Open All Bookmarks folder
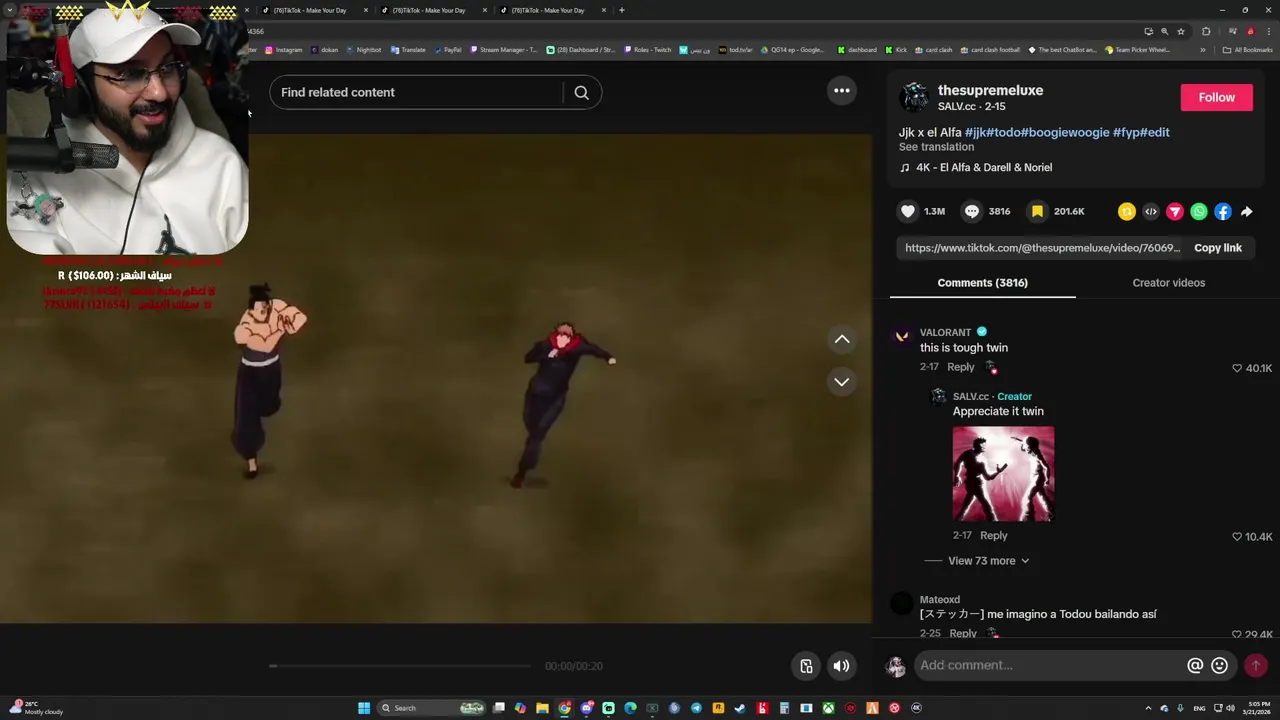1280x720 pixels. tap(1248, 49)
